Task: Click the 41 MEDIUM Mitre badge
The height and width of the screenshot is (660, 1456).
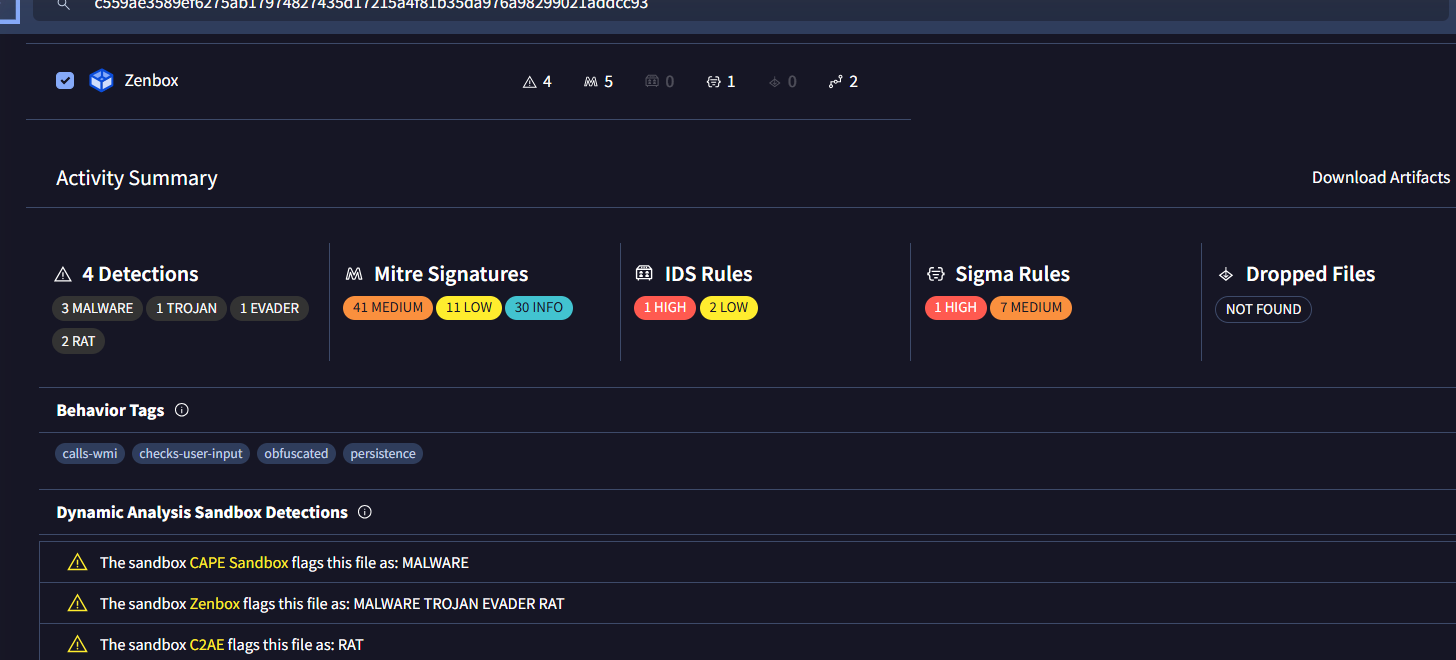Action: 388,307
